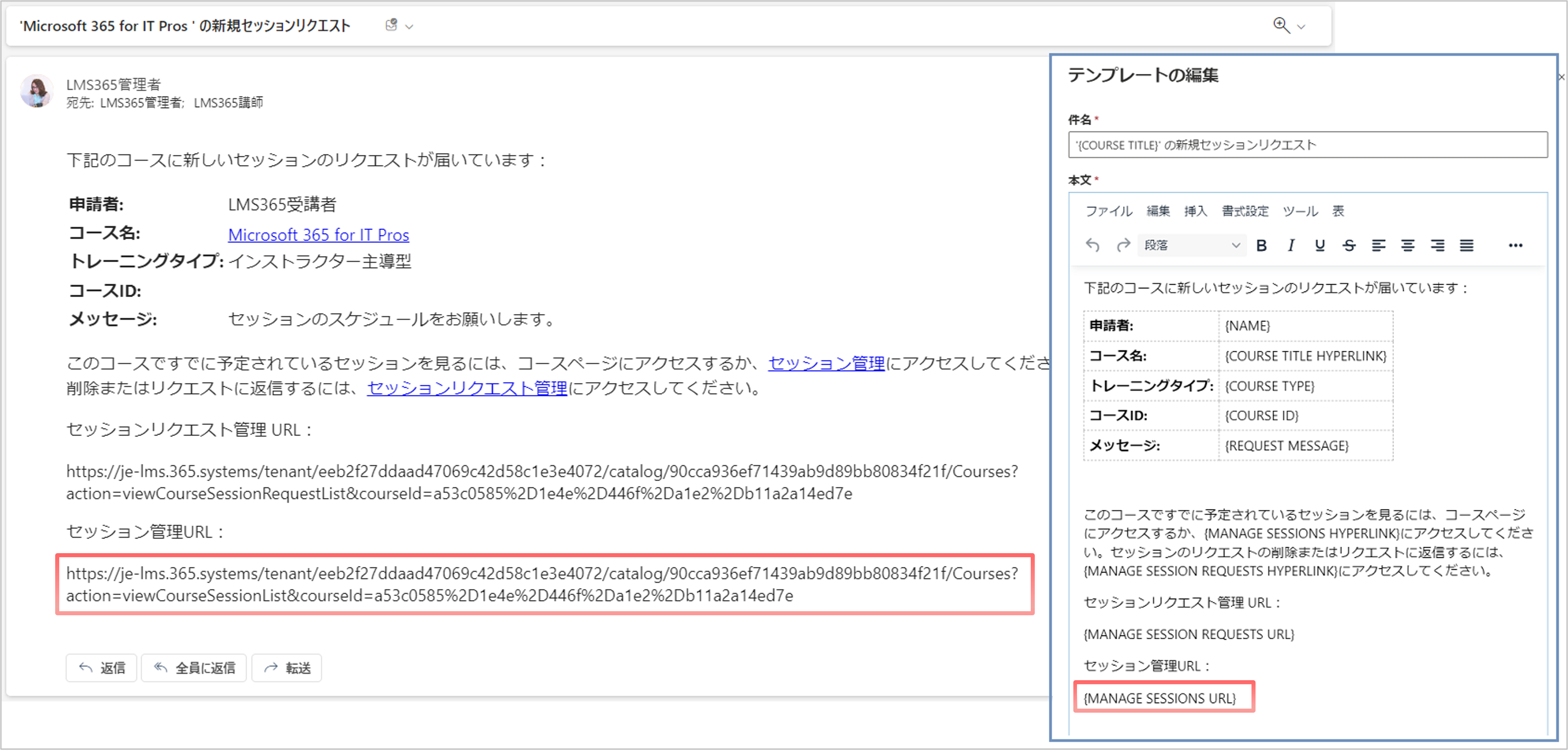This screenshot has height=750, width=1568.
Task: Click LMS365受講者 applicant value
Action: click(x=282, y=205)
